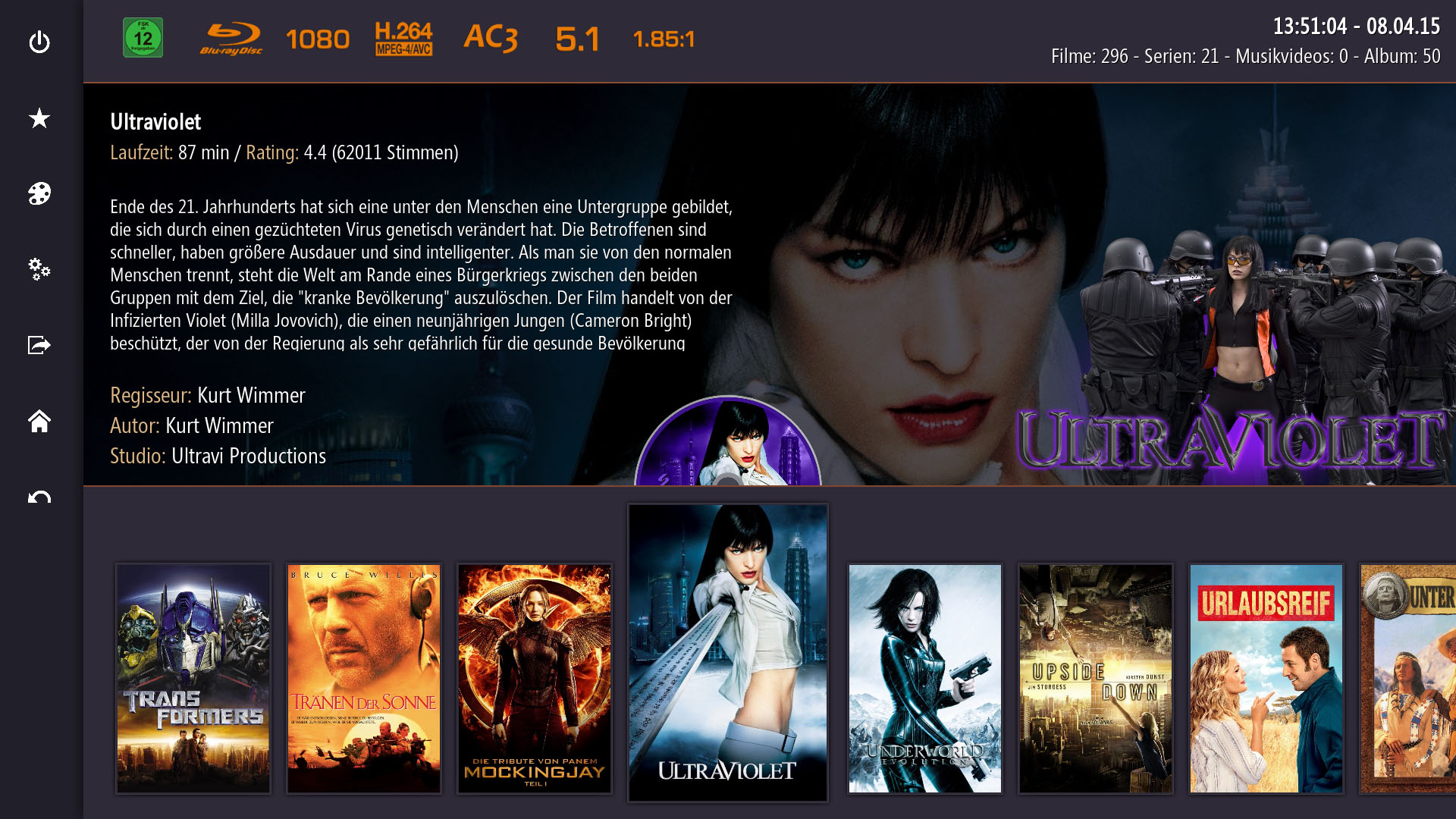The height and width of the screenshot is (819, 1456).
Task: Click the Ultraviolet disc art image
Action: point(728,441)
